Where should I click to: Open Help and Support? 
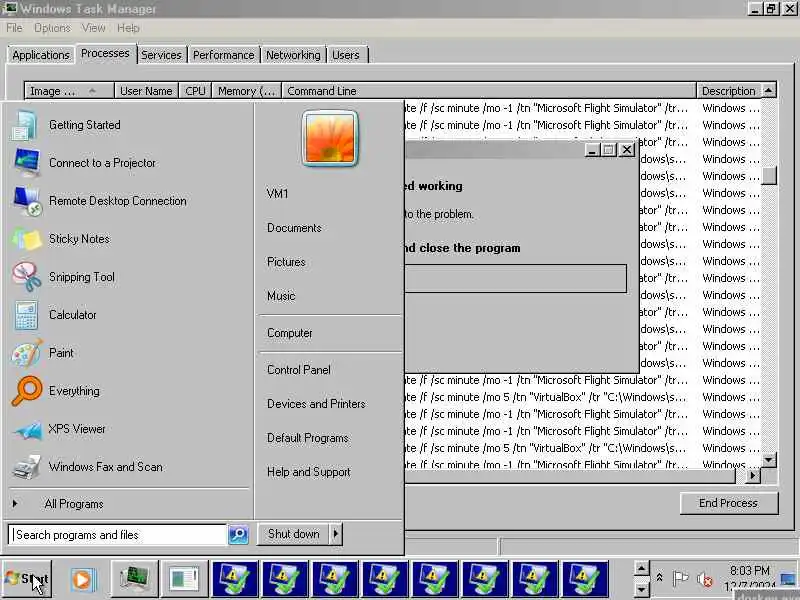(309, 472)
